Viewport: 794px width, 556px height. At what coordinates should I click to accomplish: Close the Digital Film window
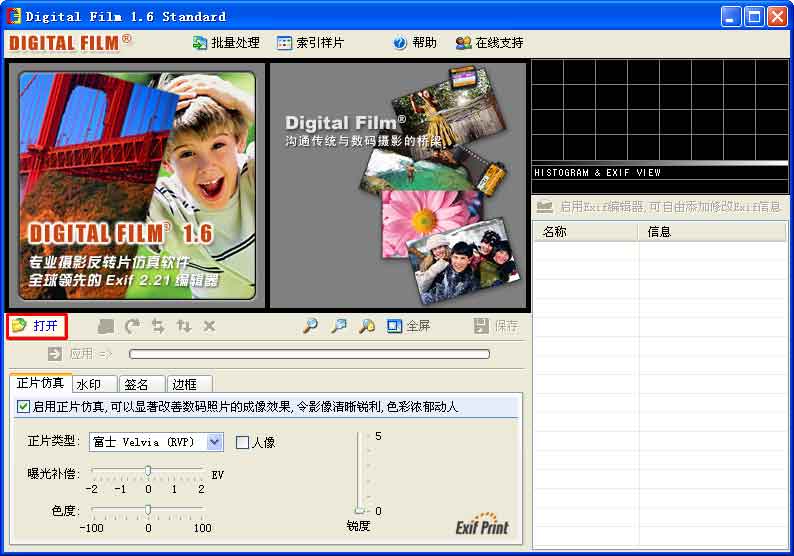click(x=777, y=17)
